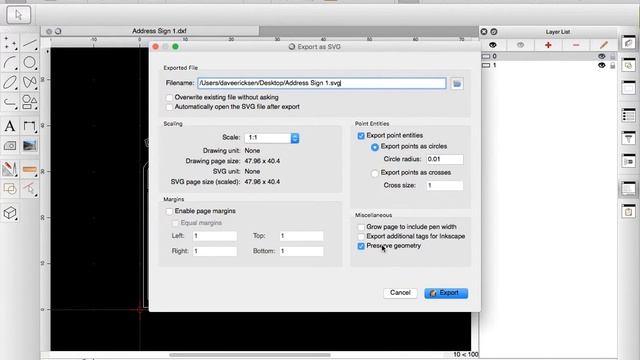
Task: Click into the Filename field
Action: point(322,83)
